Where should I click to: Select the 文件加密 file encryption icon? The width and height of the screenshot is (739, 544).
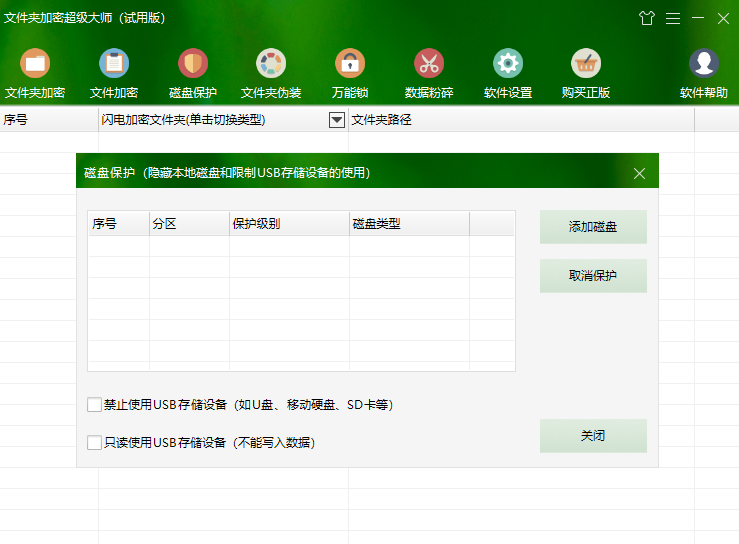[x=114, y=65]
